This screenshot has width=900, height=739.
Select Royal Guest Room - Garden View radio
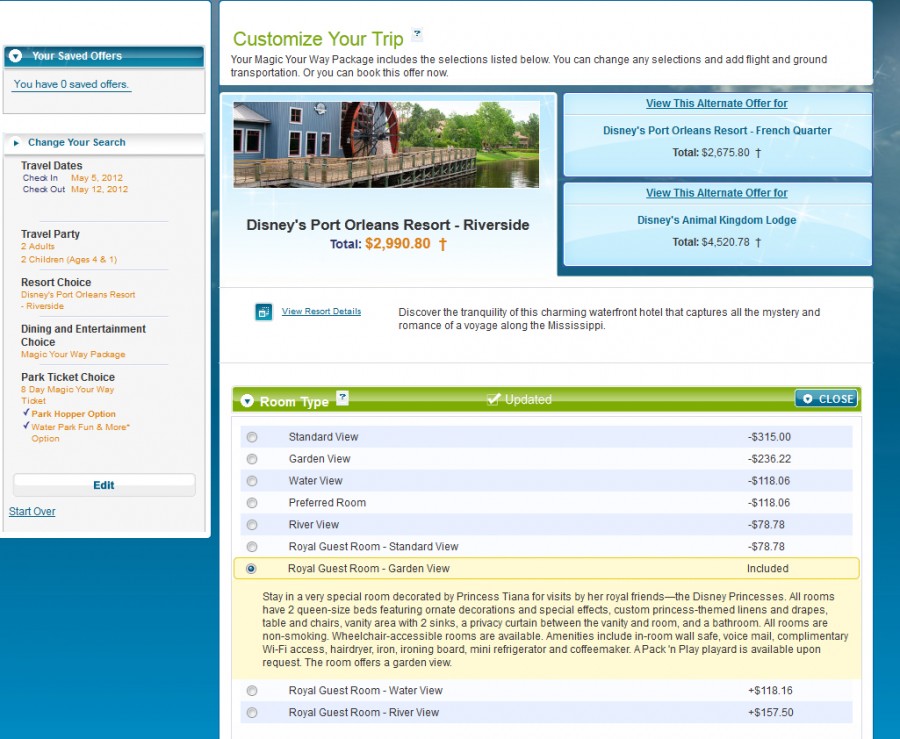251,569
